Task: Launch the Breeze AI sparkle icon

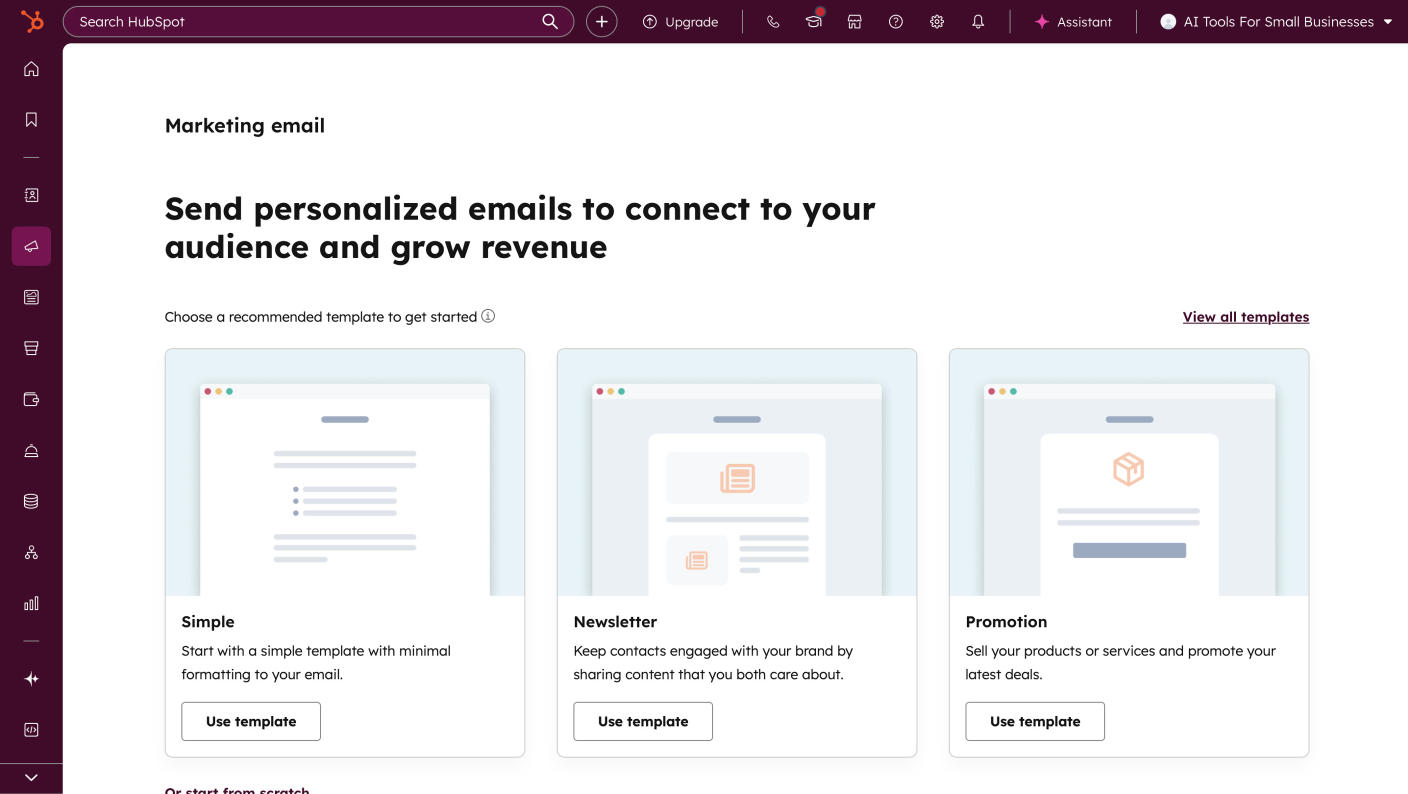Action: tap(31, 678)
